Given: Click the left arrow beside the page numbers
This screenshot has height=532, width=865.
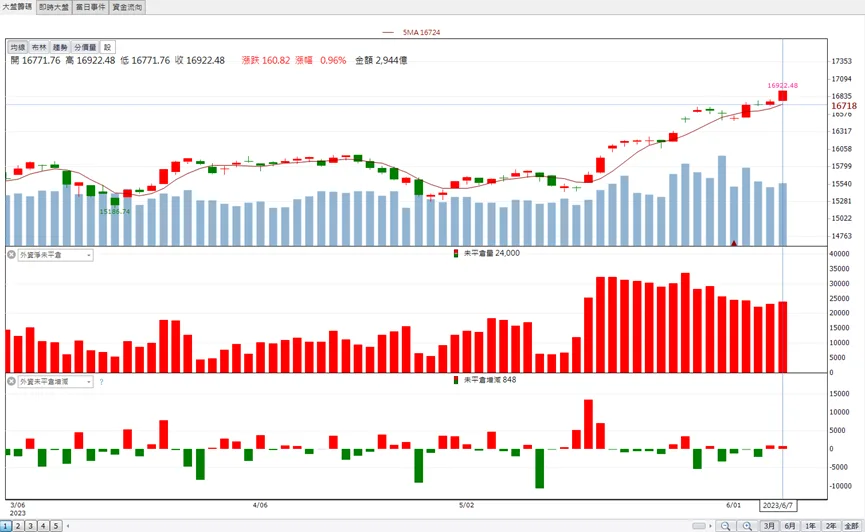Looking at the screenshot, I should click(68, 526).
